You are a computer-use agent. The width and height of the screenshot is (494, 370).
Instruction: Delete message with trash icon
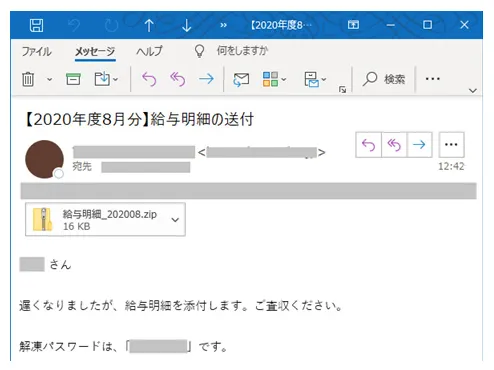coord(28,79)
